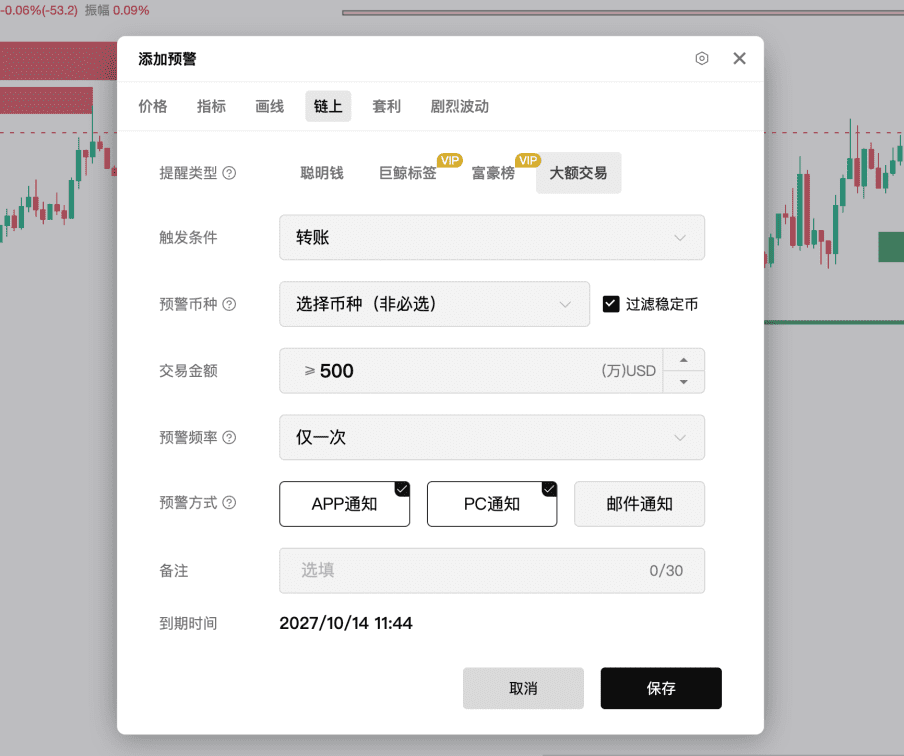Select the 链上 tab
904x756 pixels.
328,106
